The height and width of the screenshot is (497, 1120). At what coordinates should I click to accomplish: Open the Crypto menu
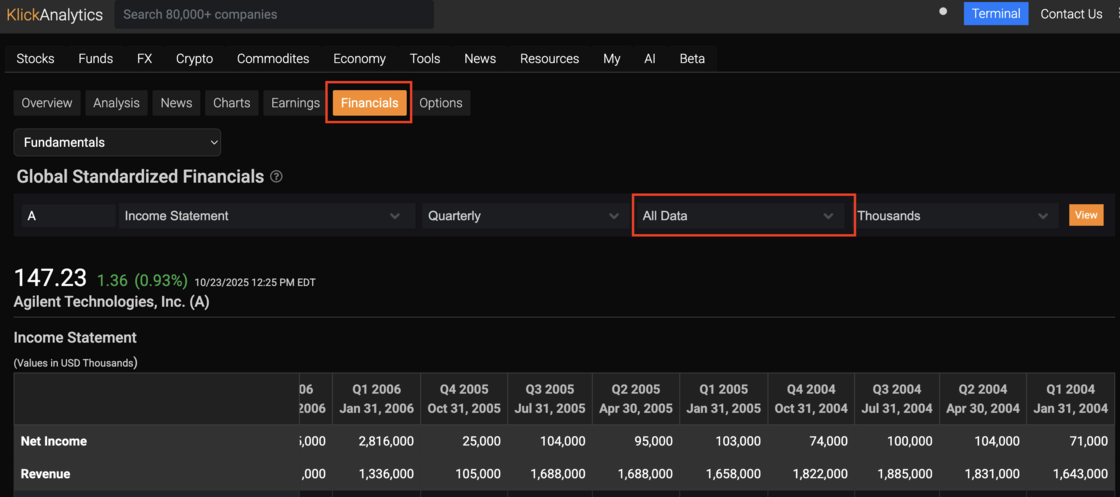(x=194, y=59)
